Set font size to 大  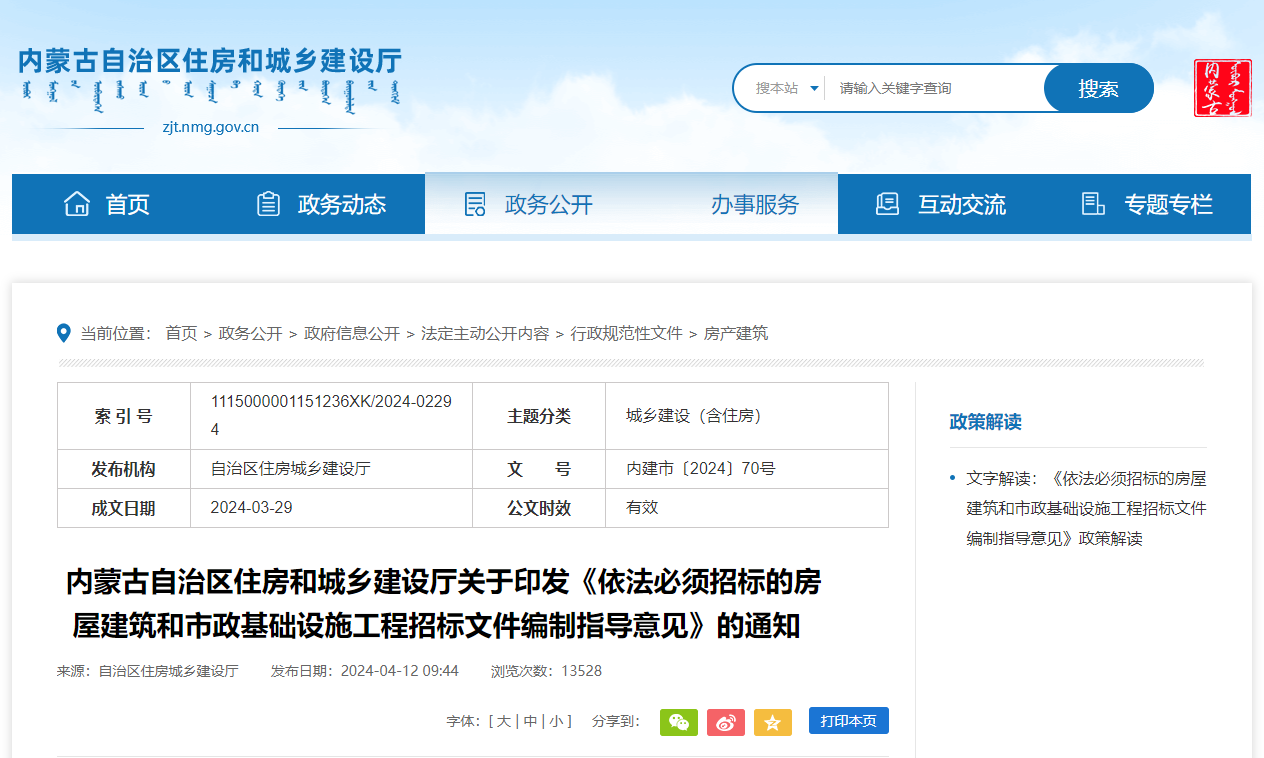tap(503, 722)
